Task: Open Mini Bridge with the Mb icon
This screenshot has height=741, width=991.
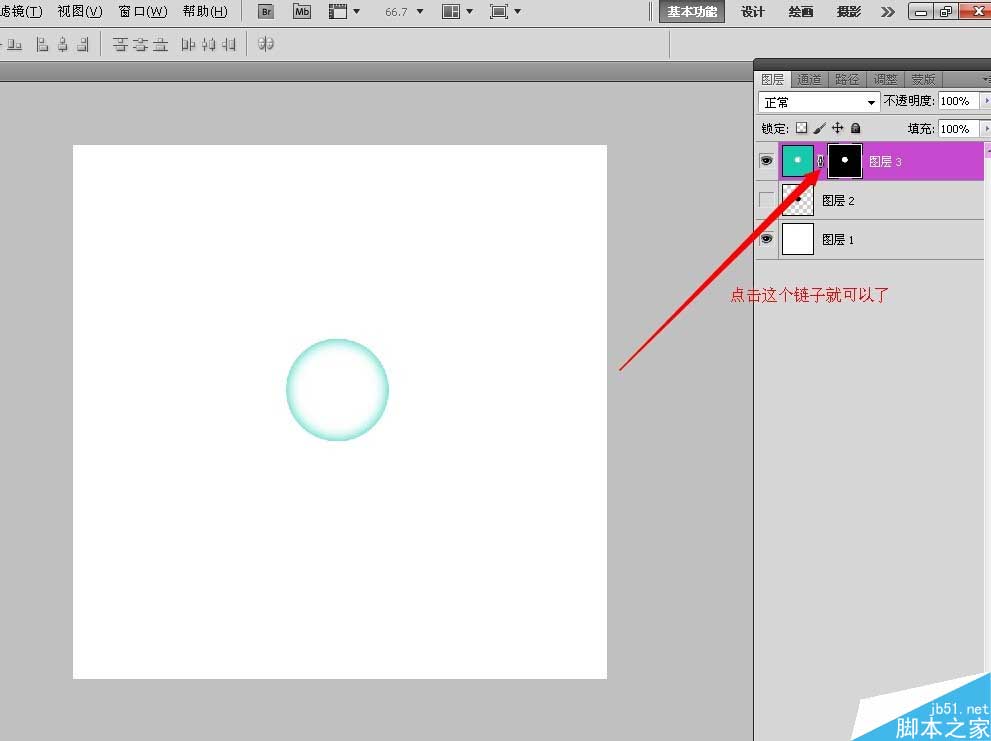Action: [302, 11]
